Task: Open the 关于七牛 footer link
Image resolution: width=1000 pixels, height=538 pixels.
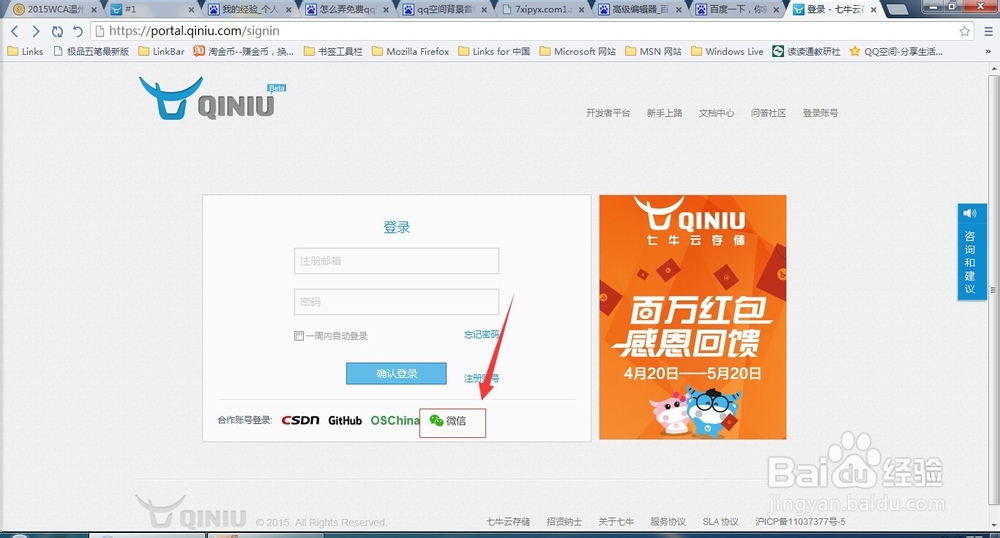Action: pyautogui.click(x=616, y=521)
